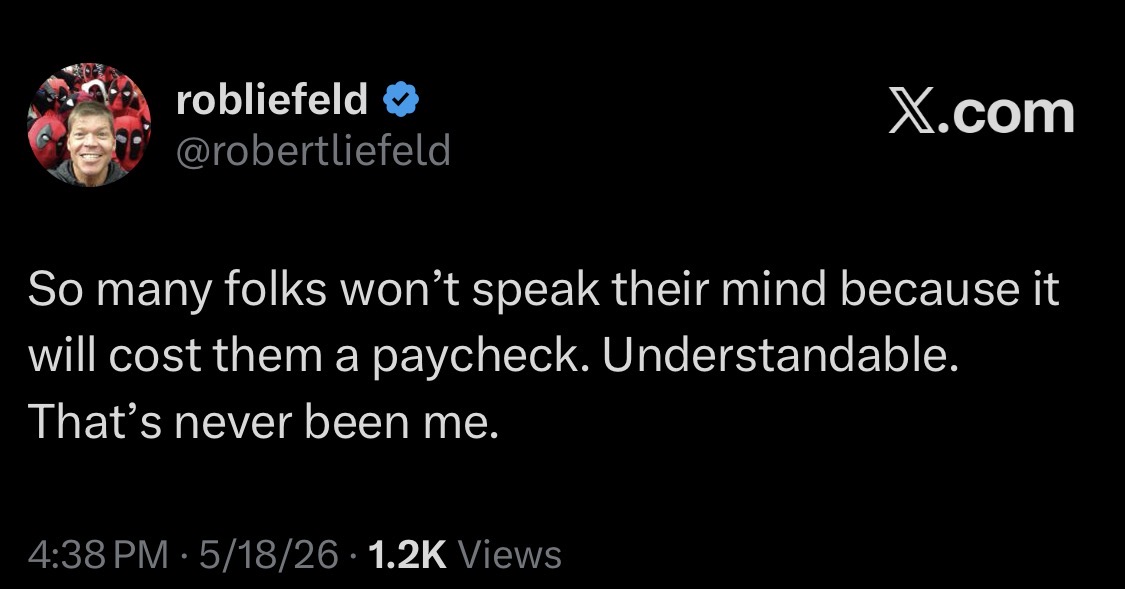Click the X logo glyph

[x=910, y=113]
